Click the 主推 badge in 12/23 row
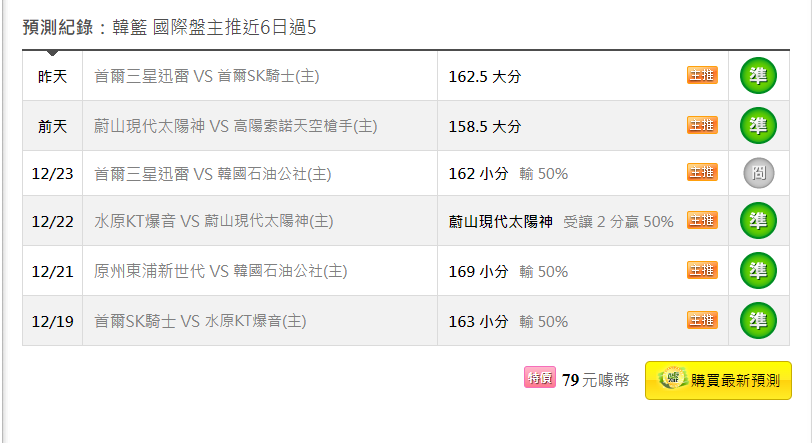Viewport: 812px width, 443px height. tap(702, 173)
